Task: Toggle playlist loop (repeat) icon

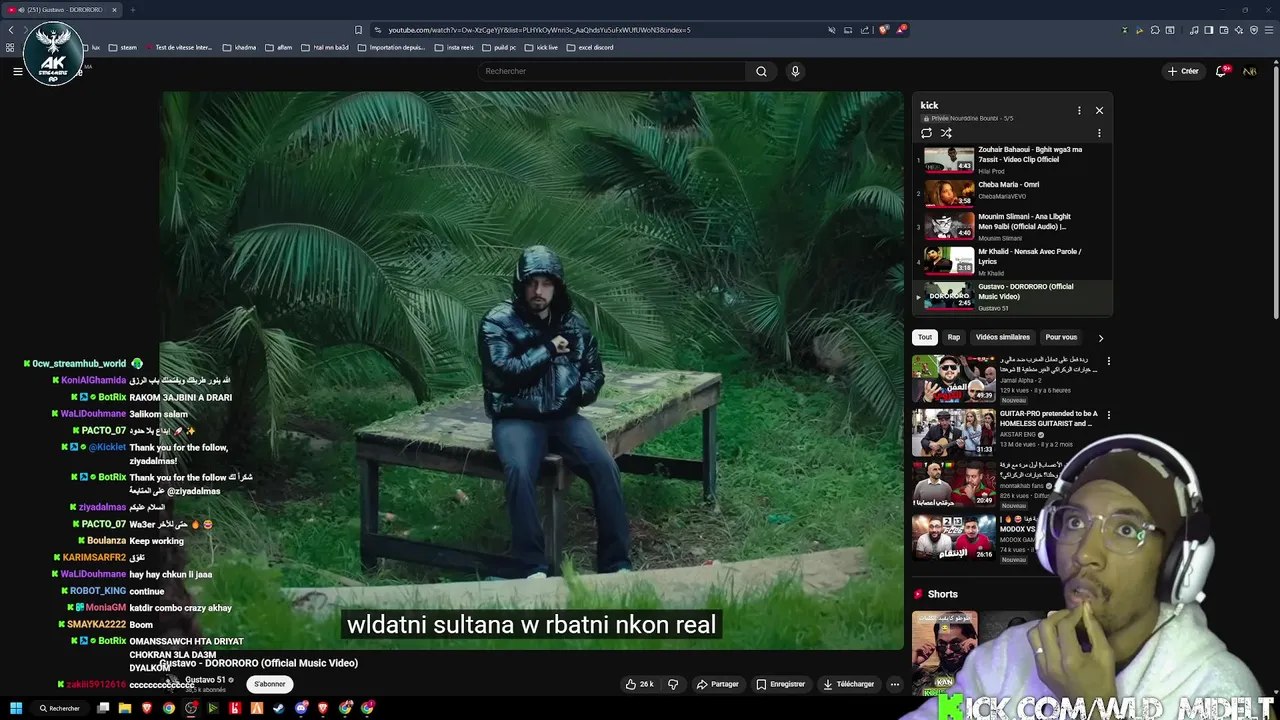Action: pyautogui.click(x=926, y=133)
